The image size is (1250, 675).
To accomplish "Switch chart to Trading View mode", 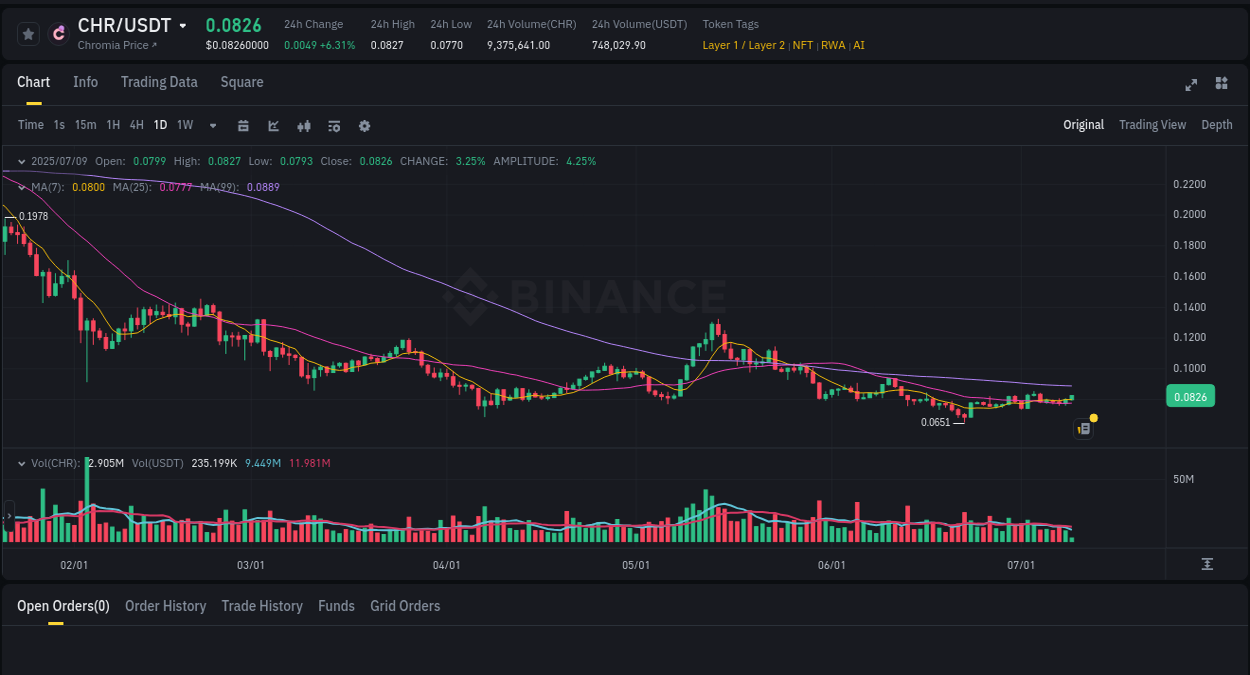I will coord(1152,124).
